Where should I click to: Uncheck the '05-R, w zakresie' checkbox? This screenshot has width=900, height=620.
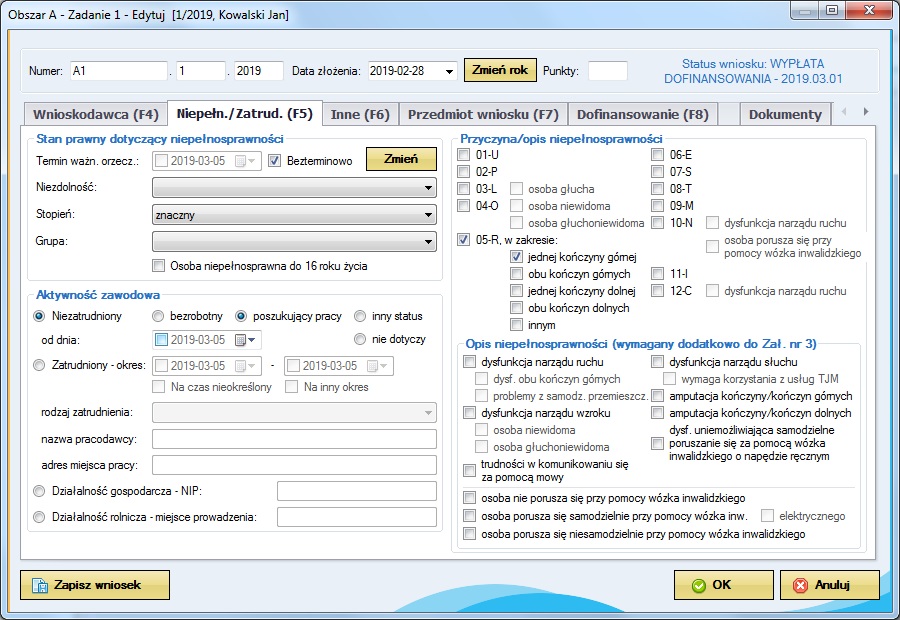point(464,239)
